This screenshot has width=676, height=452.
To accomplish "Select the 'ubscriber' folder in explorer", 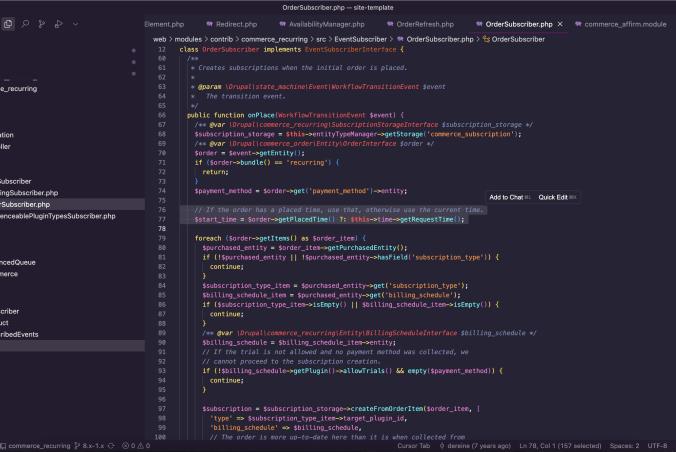I will point(16,181).
